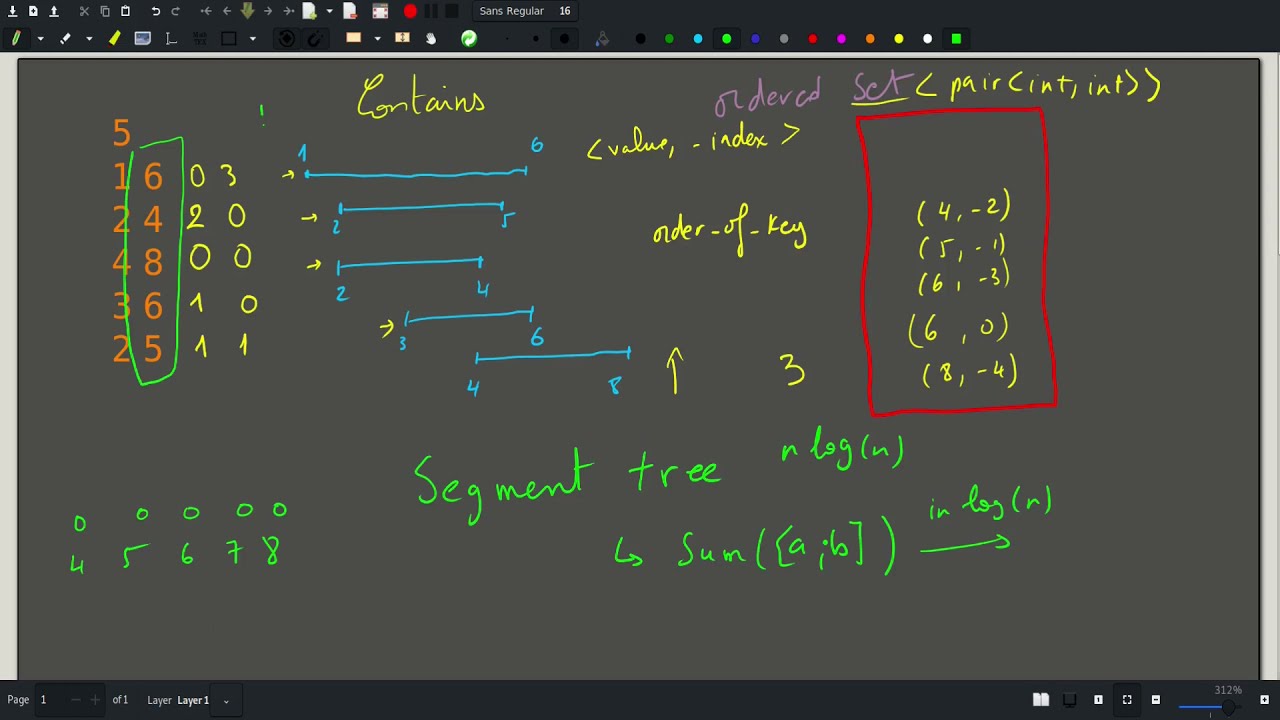Click the save document icon

(12, 11)
